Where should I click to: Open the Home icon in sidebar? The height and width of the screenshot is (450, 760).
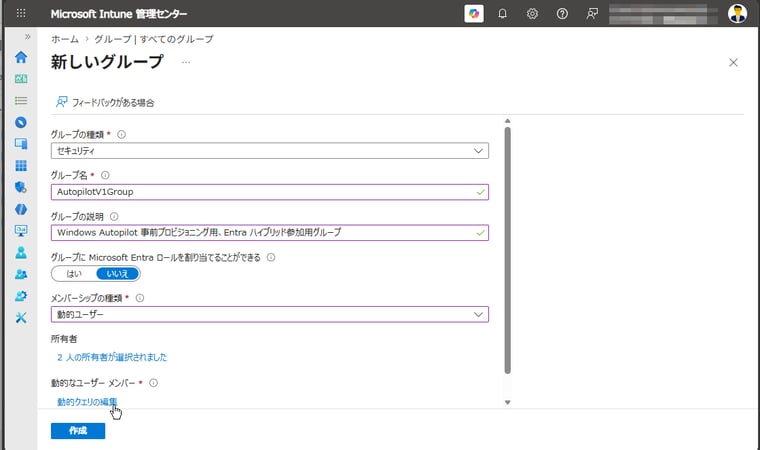tap(21, 57)
